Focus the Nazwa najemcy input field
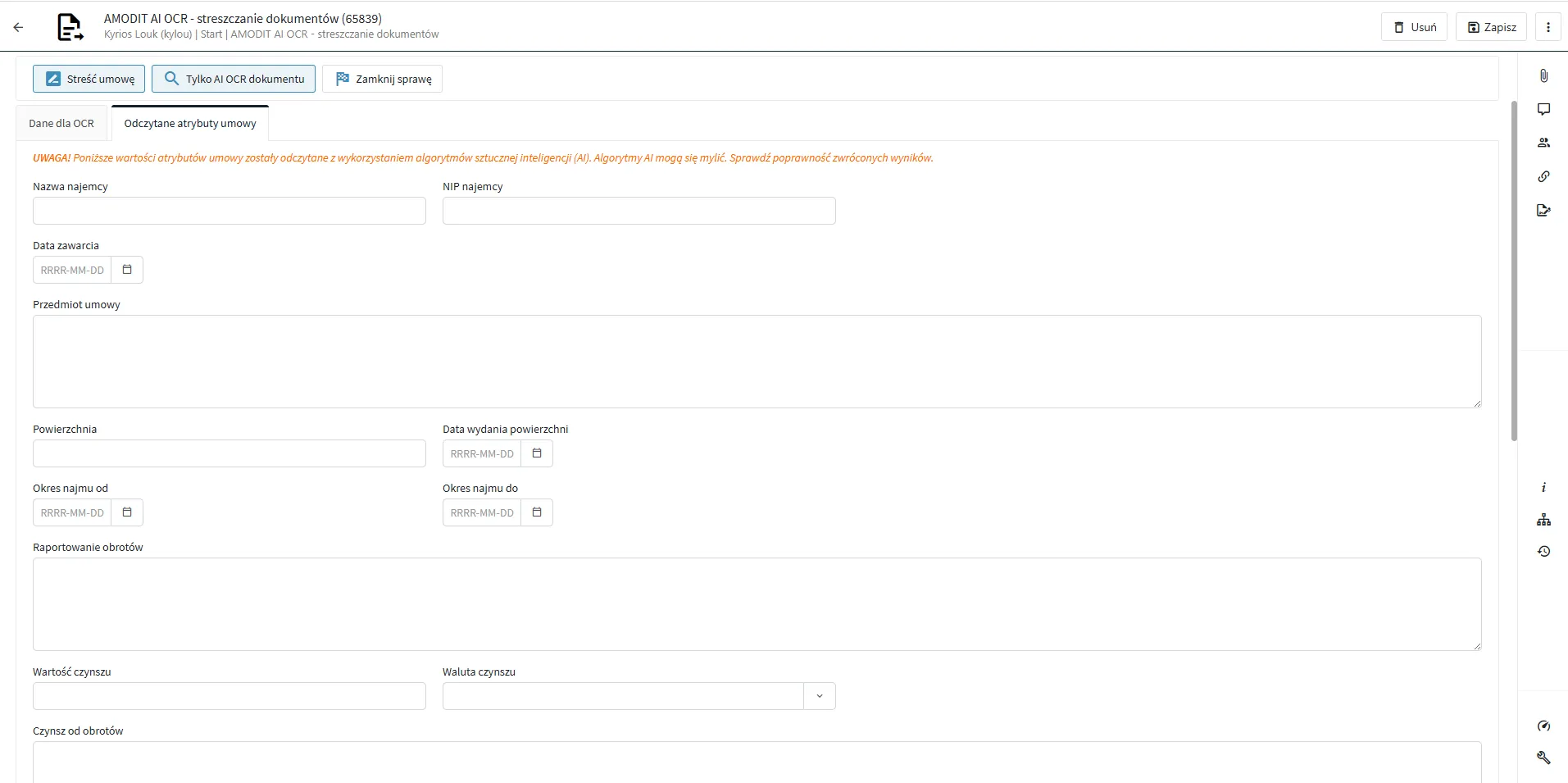The width and height of the screenshot is (1568, 783). tap(230, 211)
